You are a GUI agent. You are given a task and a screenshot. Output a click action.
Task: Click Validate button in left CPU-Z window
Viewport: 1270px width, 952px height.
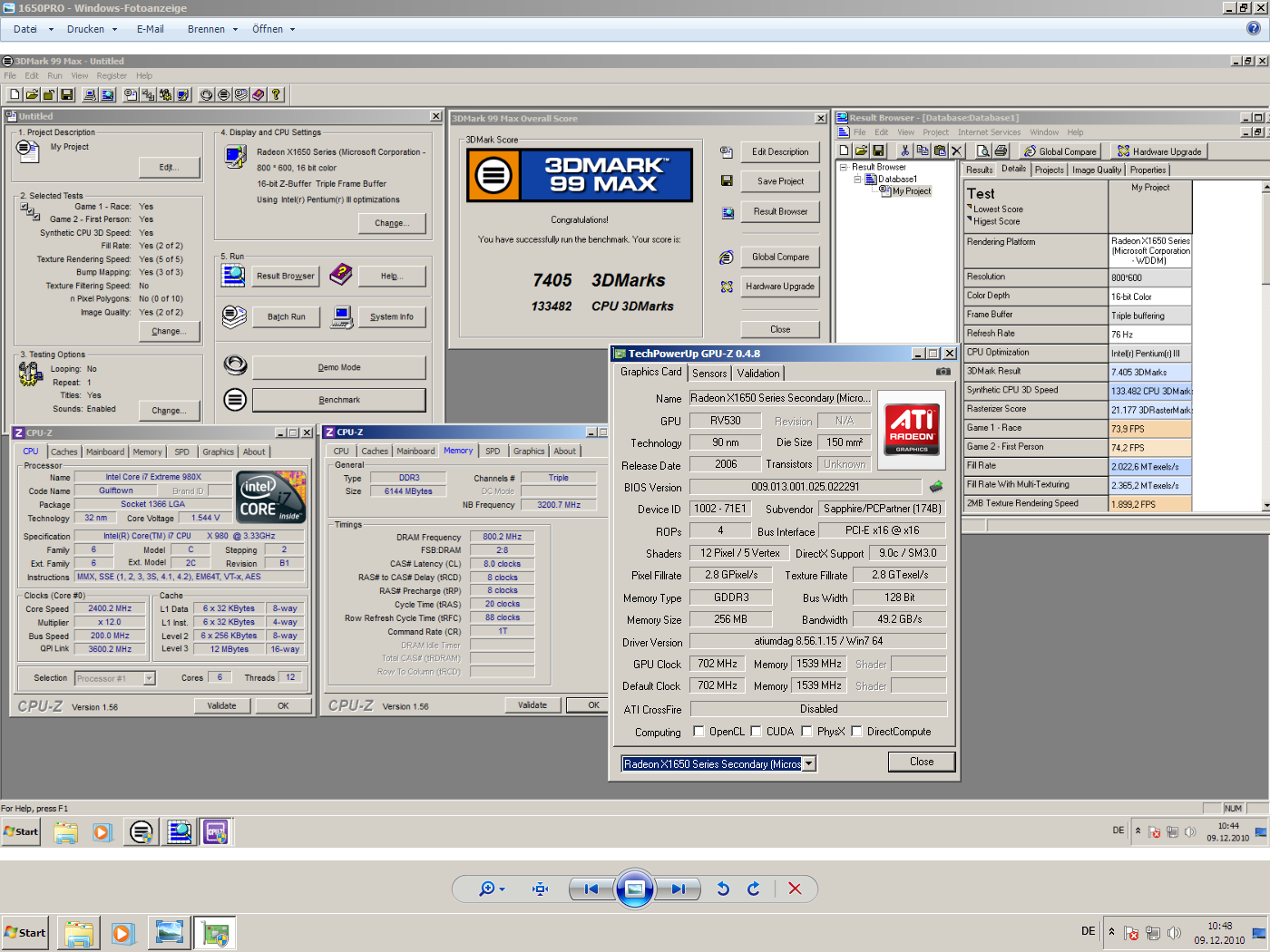221,705
